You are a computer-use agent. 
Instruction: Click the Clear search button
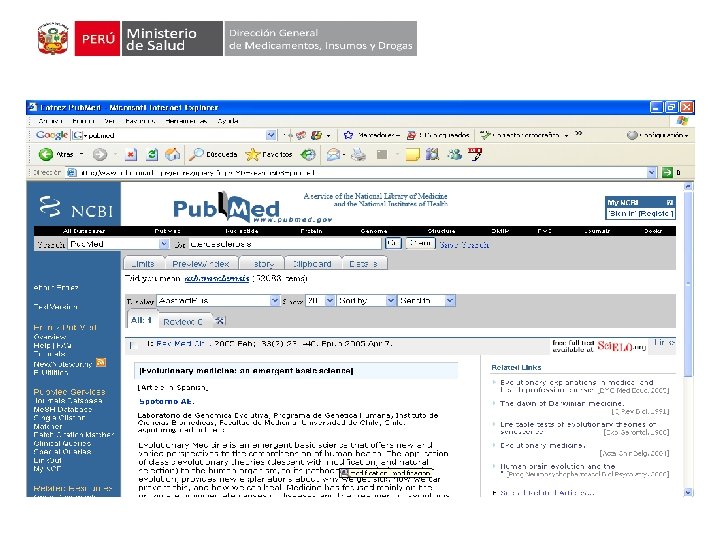[420, 243]
